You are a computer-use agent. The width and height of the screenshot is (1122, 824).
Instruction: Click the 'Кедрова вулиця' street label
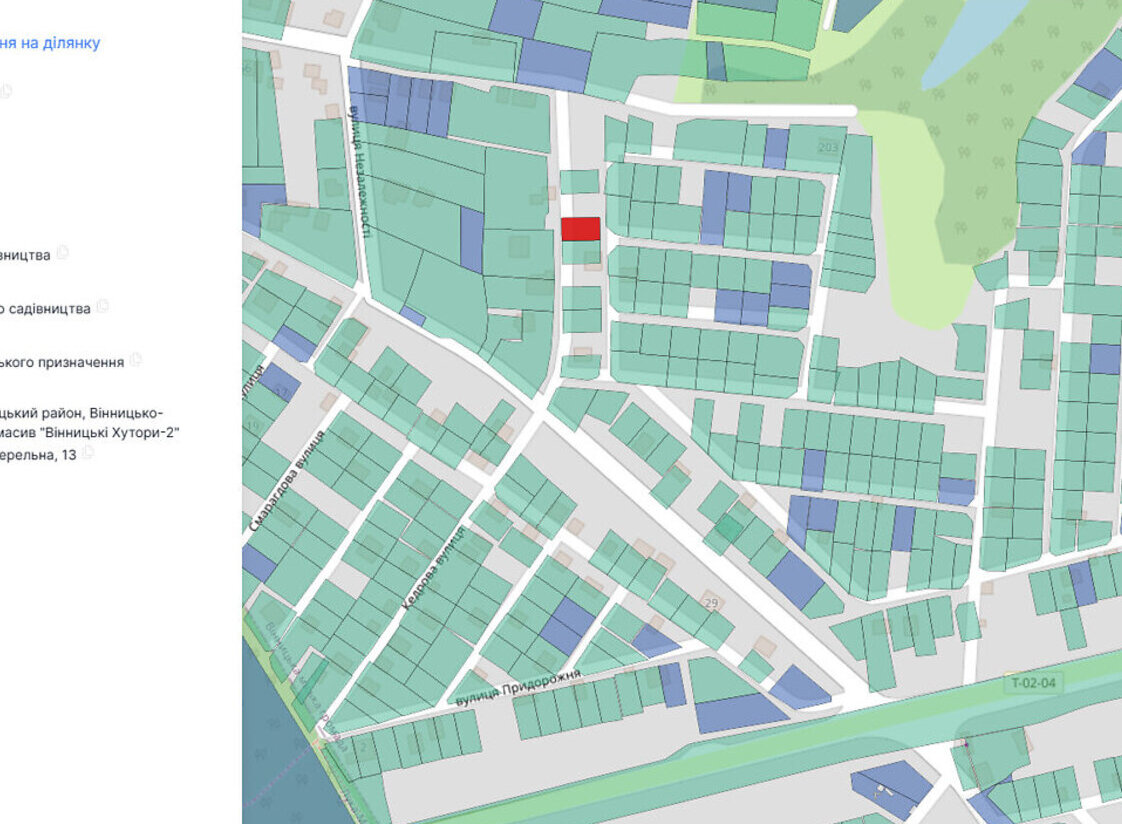coord(432,569)
